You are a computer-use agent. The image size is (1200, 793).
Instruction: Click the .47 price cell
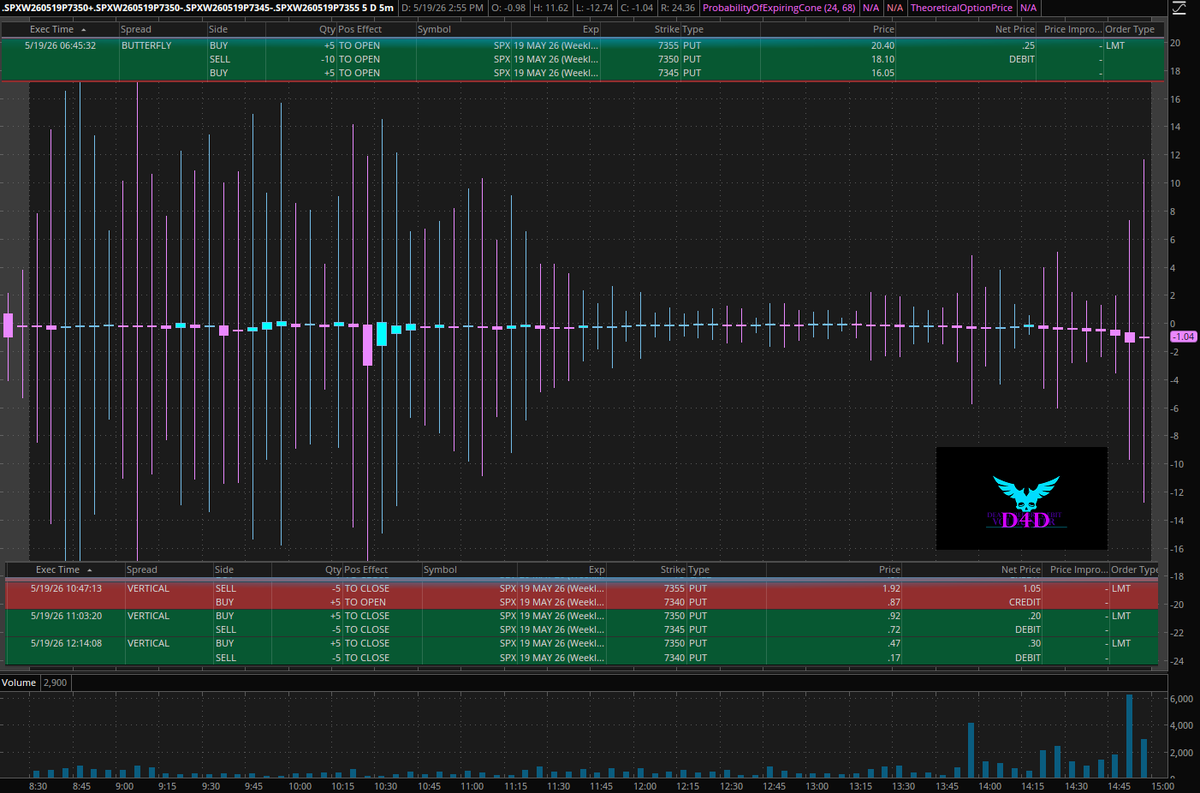893,644
